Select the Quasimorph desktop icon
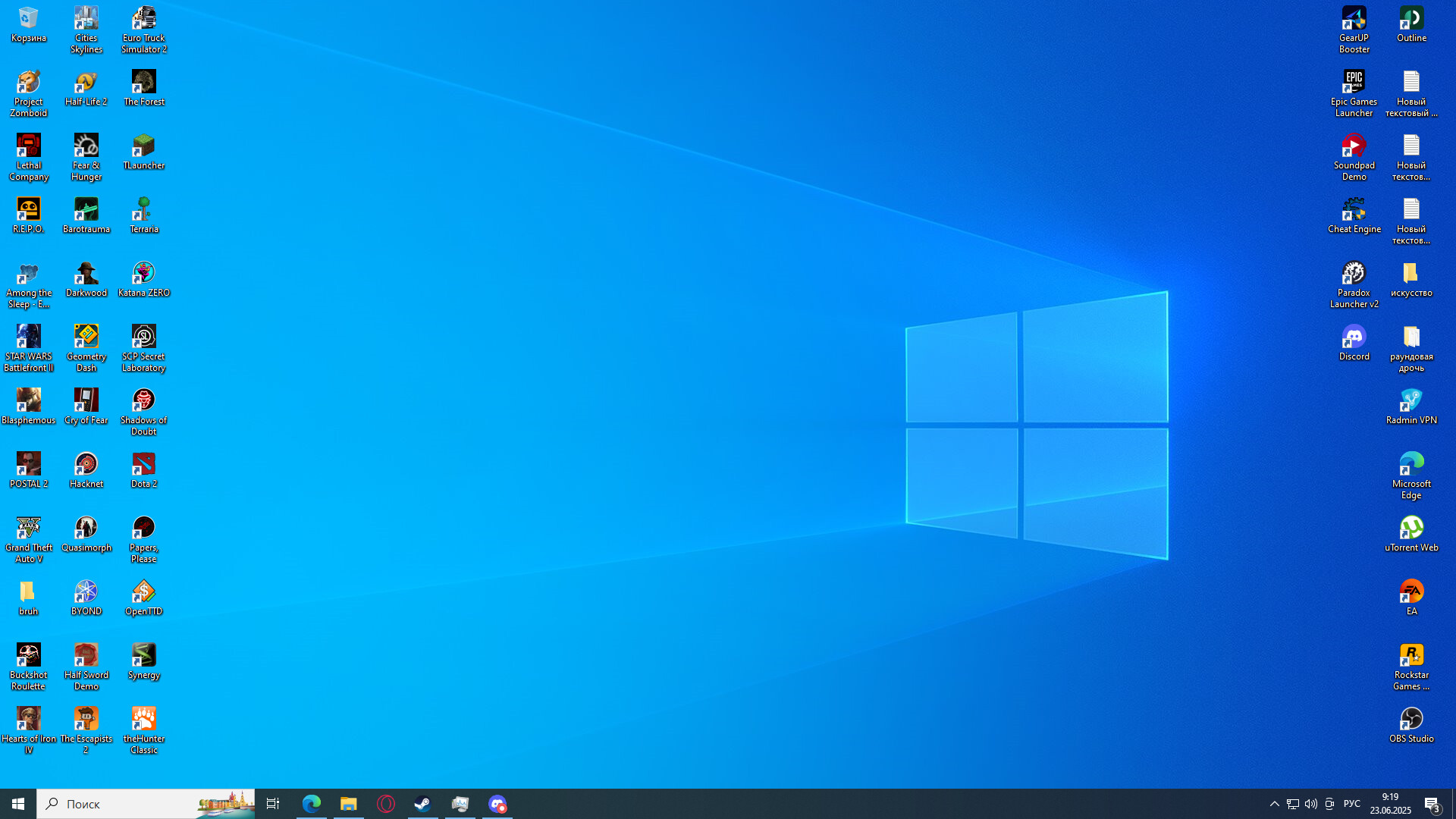This screenshot has width=1456, height=819. click(x=86, y=535)
